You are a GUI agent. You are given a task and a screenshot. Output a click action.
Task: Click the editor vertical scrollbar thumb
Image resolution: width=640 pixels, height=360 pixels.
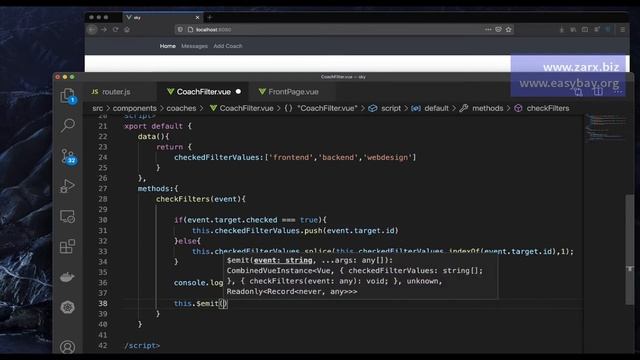[630, 249]
